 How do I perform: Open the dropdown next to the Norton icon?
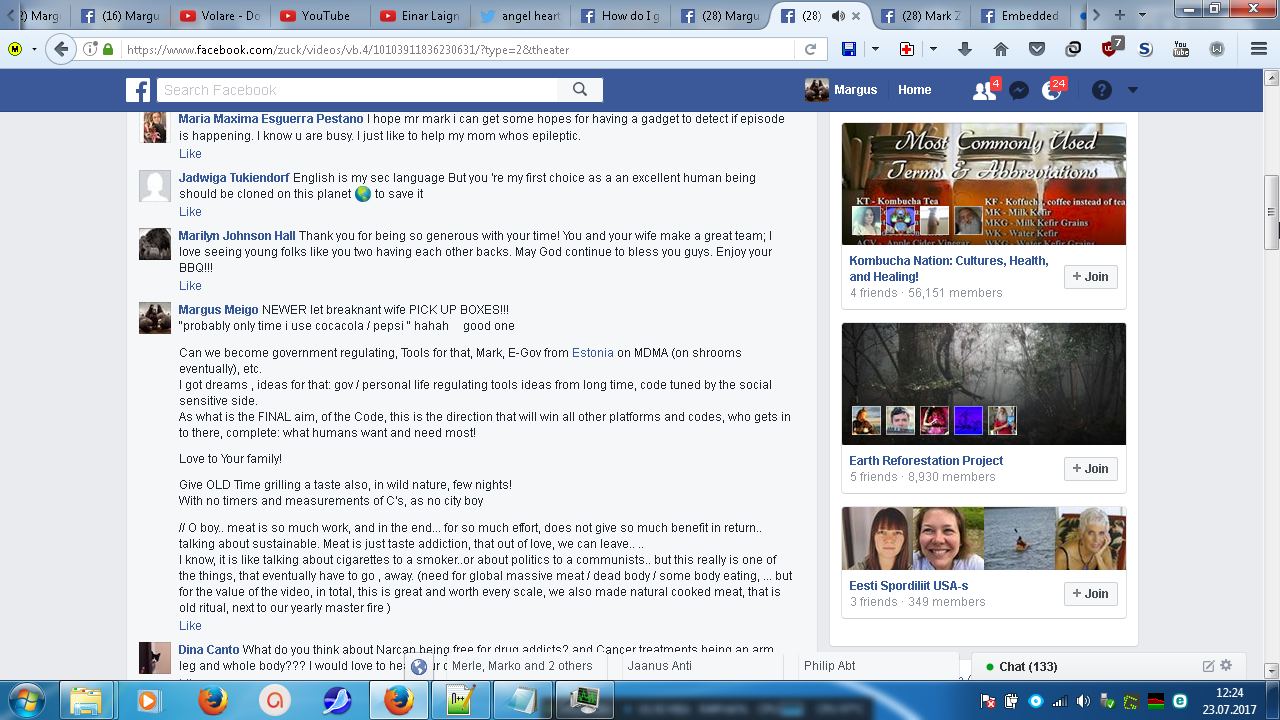34,49
